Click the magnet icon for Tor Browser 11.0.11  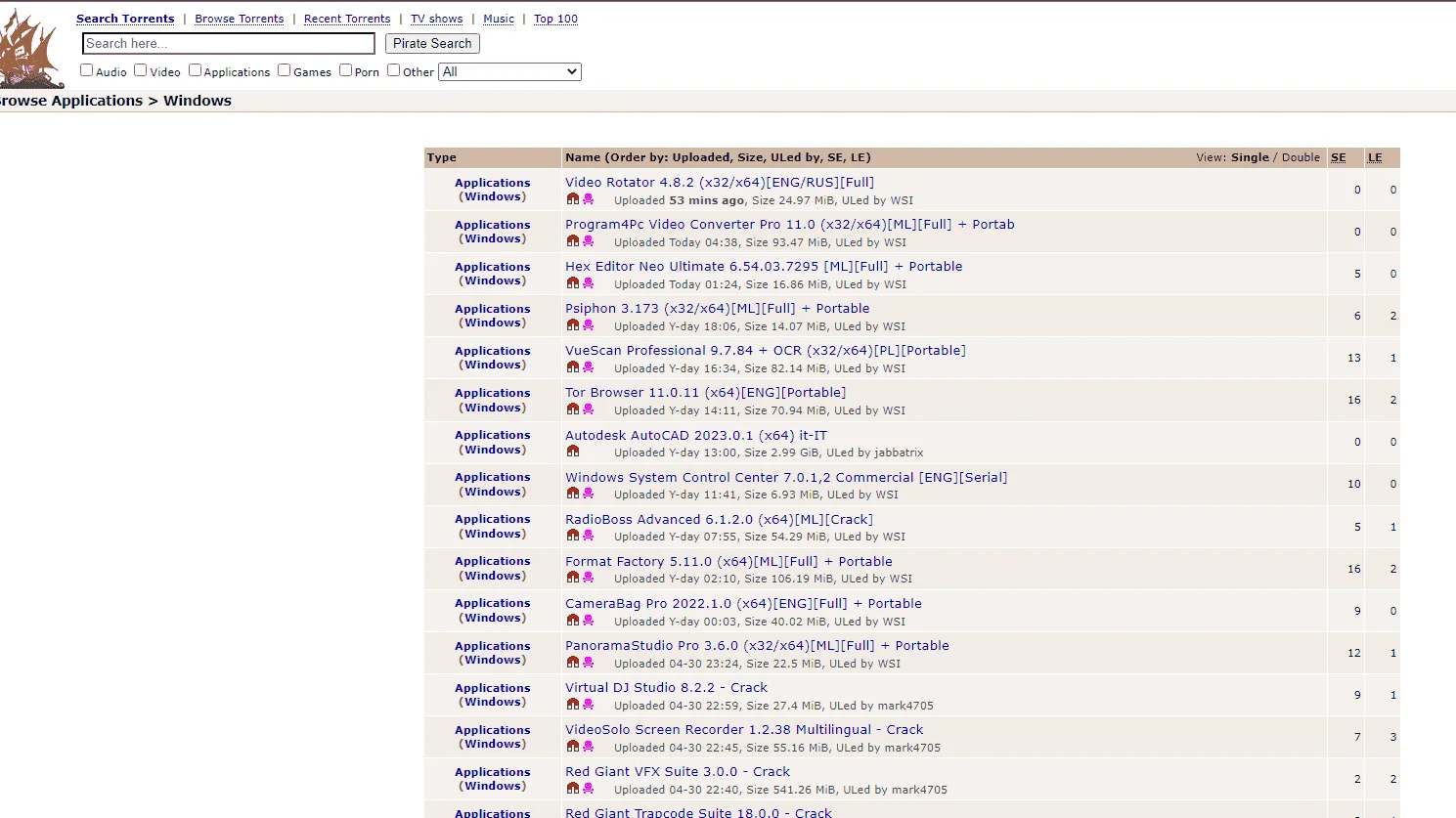click(x=573, y=409)
